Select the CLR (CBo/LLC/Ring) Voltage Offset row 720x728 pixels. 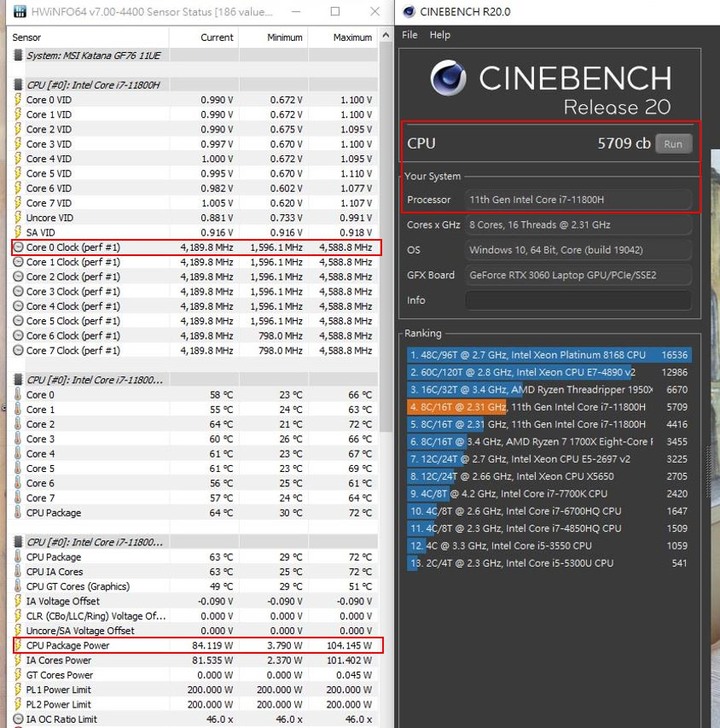(x=193, y=616)
